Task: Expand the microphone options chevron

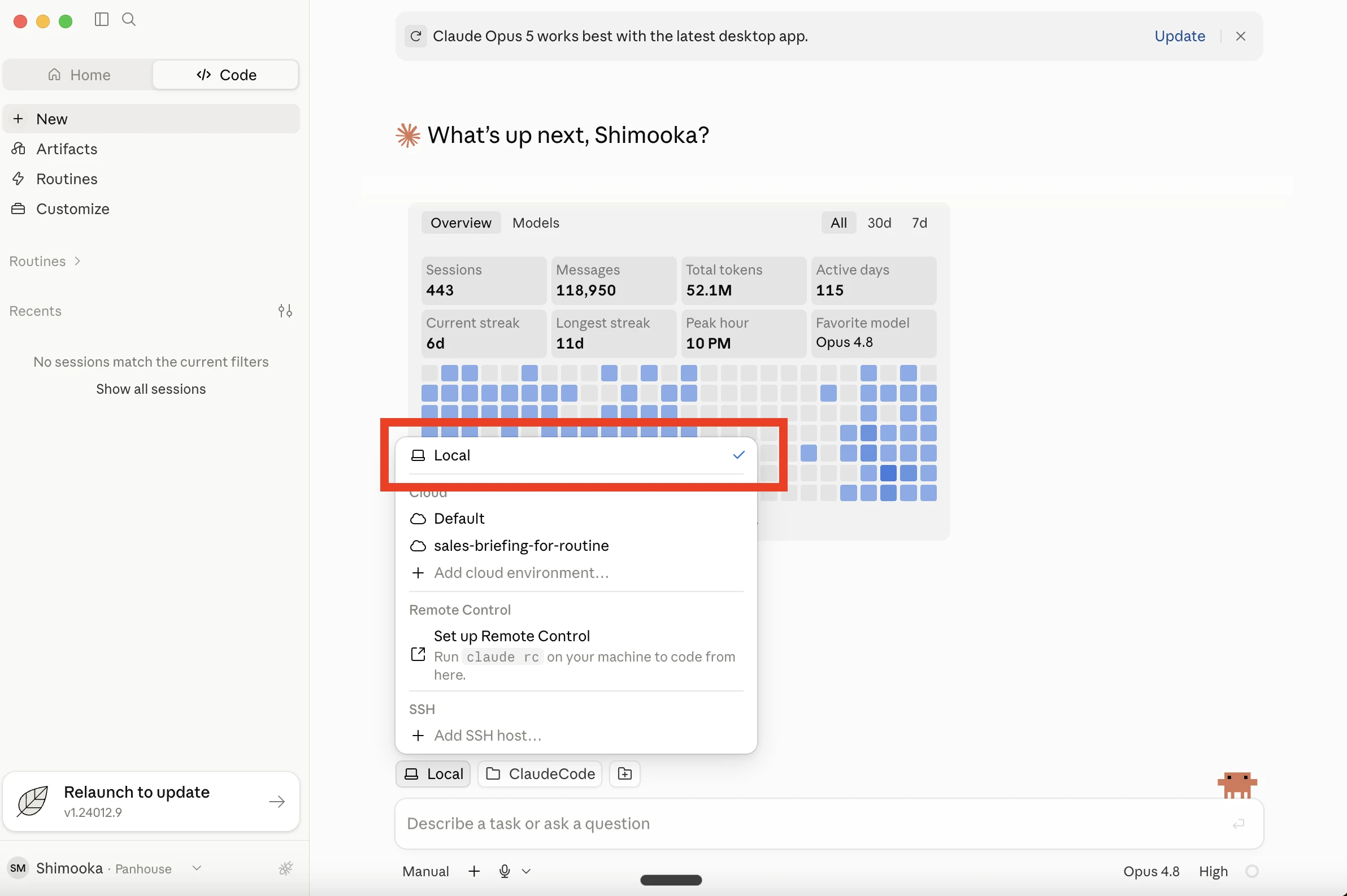Action: (x=527, y=872)
